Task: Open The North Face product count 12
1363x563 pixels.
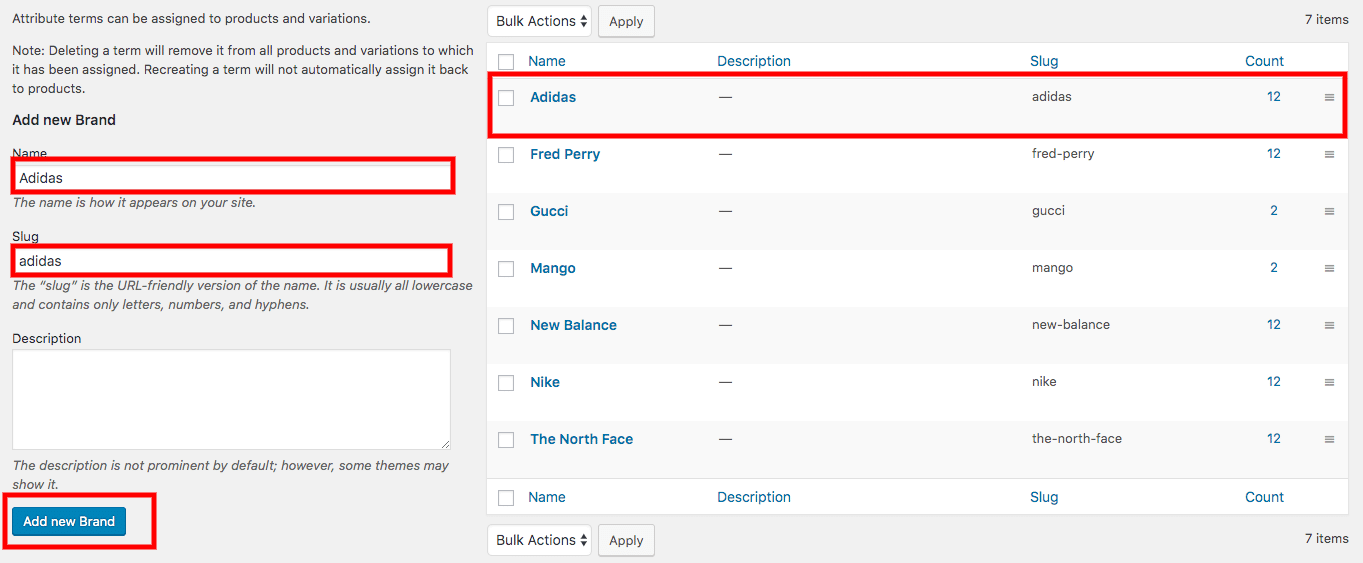Action: (1274, 439)
